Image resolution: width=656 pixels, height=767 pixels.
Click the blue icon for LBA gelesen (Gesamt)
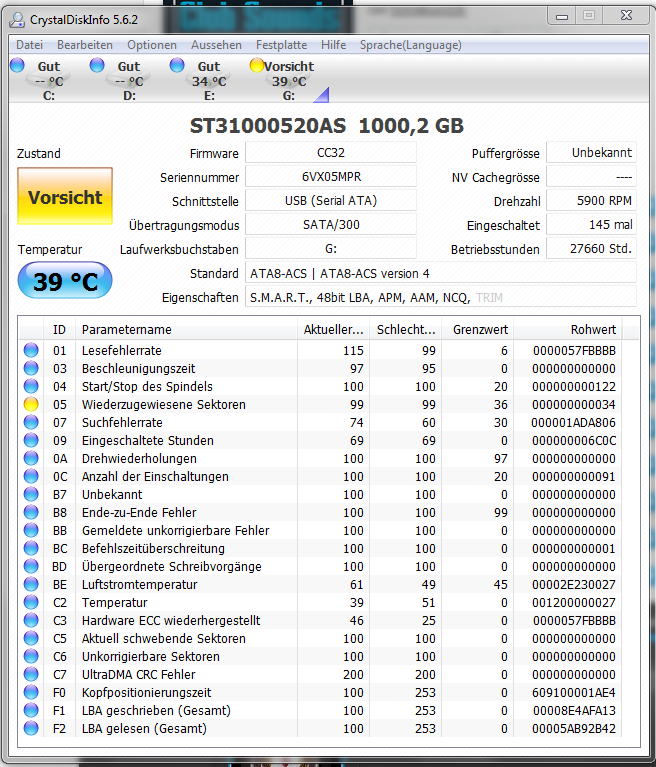pyautogui.click(x=31, y=728)
